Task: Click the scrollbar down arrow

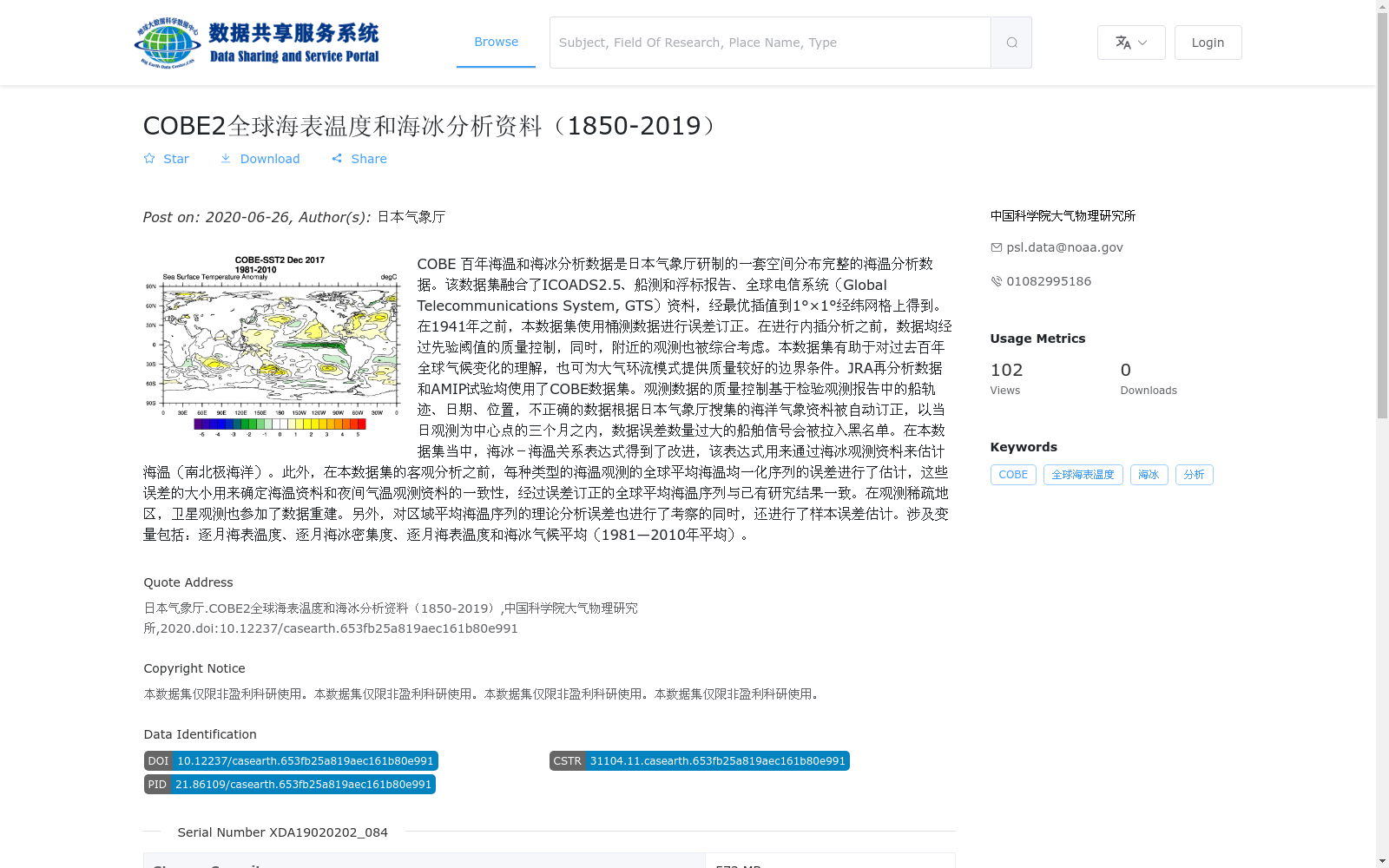Action: (1382, 861)
